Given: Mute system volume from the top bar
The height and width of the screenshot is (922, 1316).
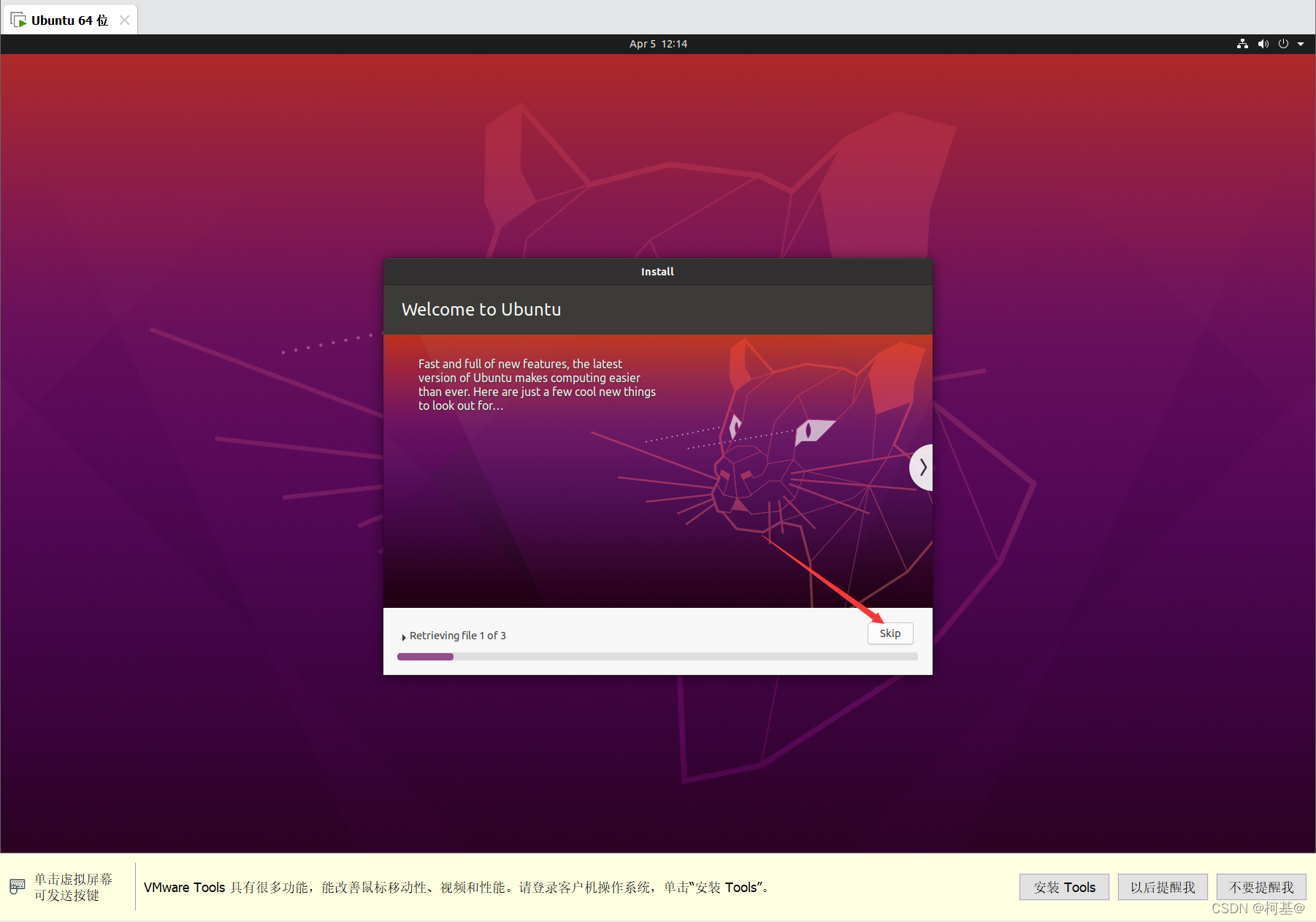Looking at the screenshot, I should pos(1263,44).
